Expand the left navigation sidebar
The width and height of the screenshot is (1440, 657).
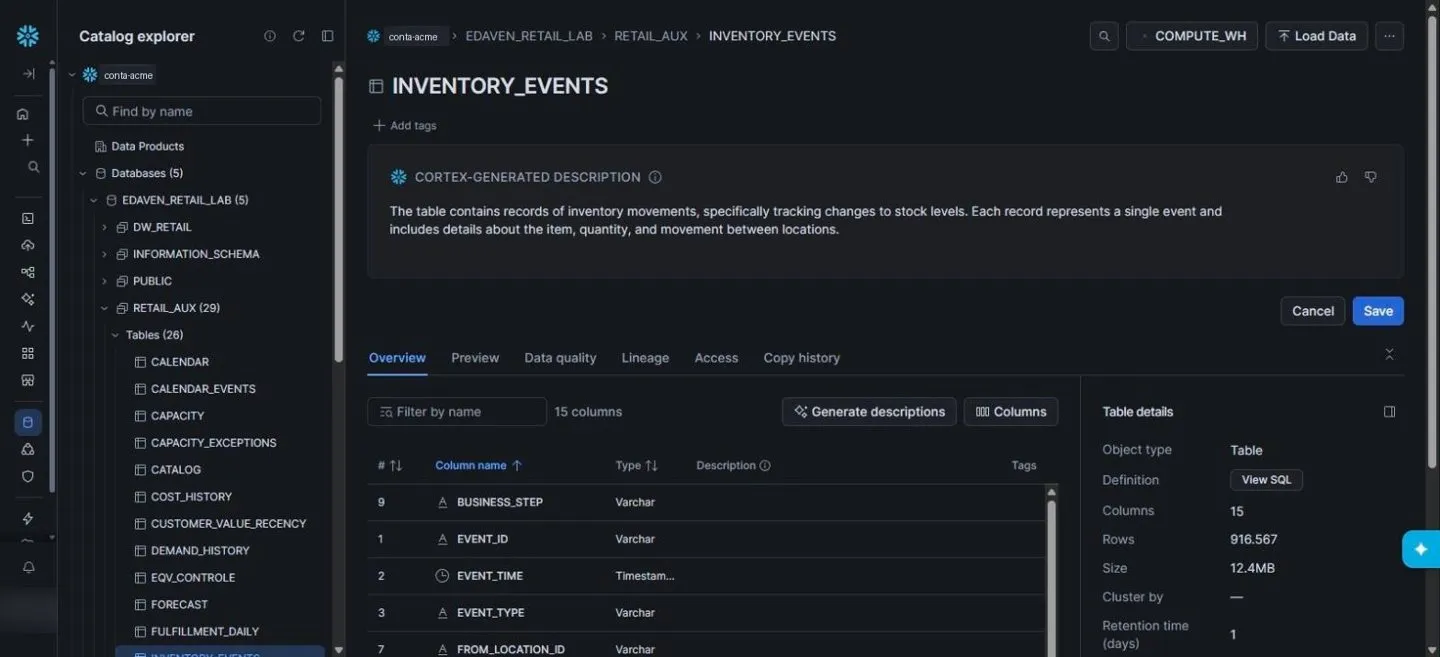tap(28, 74)
